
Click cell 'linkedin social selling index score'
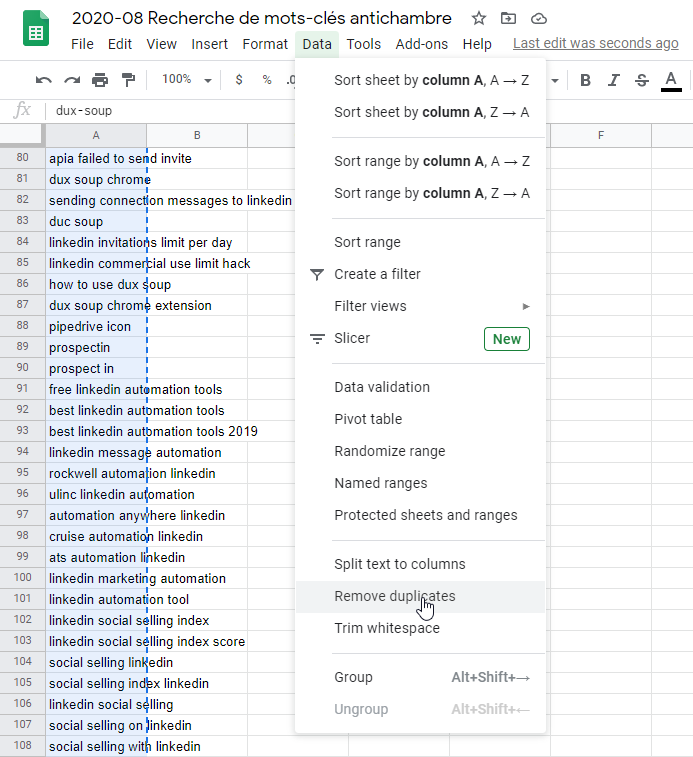pos(96,642)
